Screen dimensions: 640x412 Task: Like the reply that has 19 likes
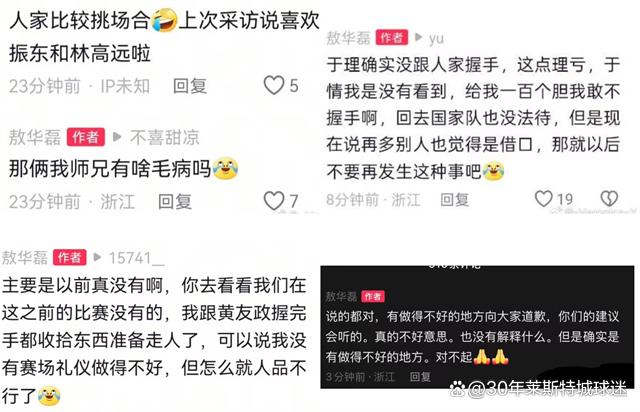pos(543,199)
